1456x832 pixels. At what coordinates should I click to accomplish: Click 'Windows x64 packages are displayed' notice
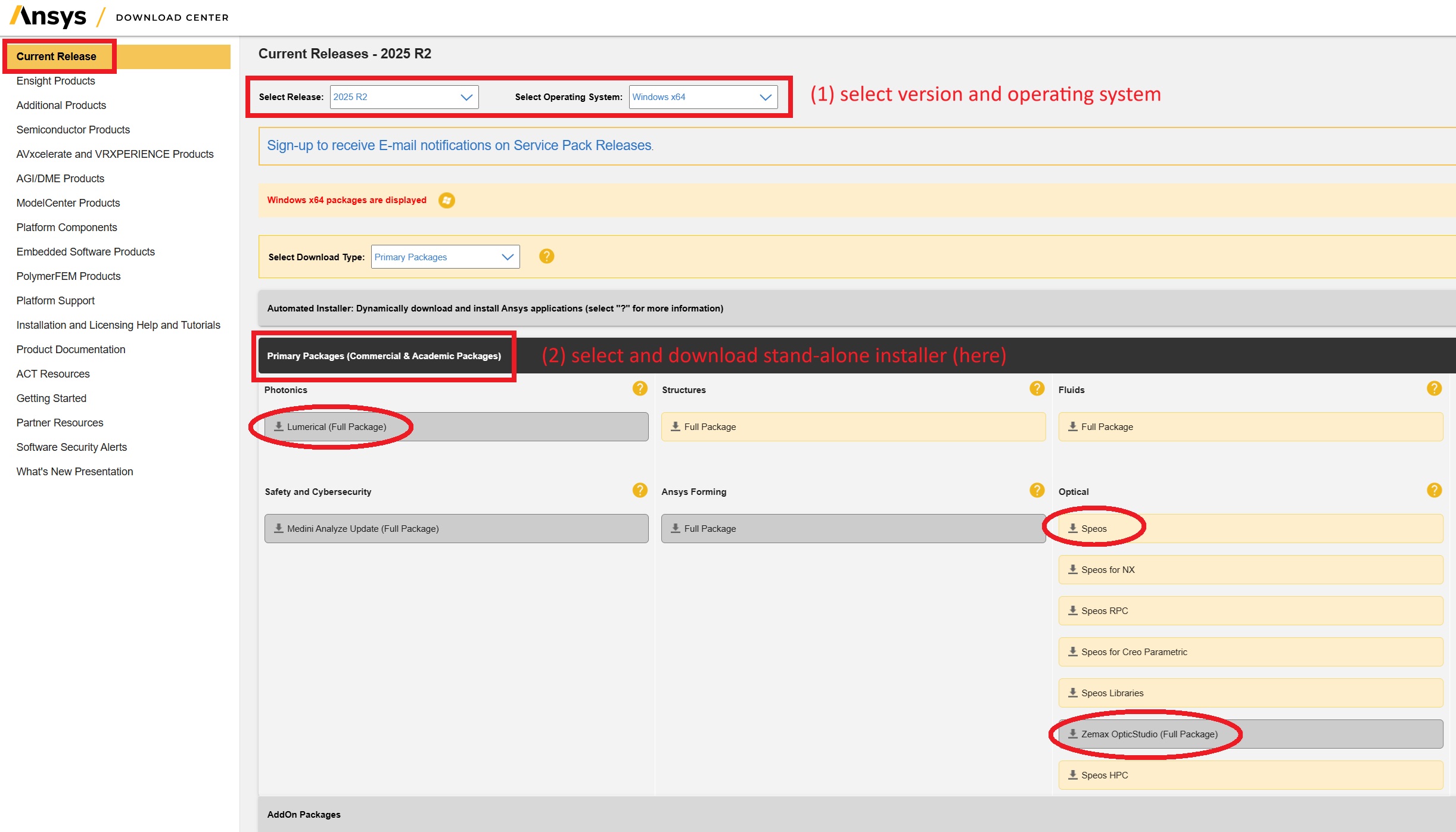point(347,200)
